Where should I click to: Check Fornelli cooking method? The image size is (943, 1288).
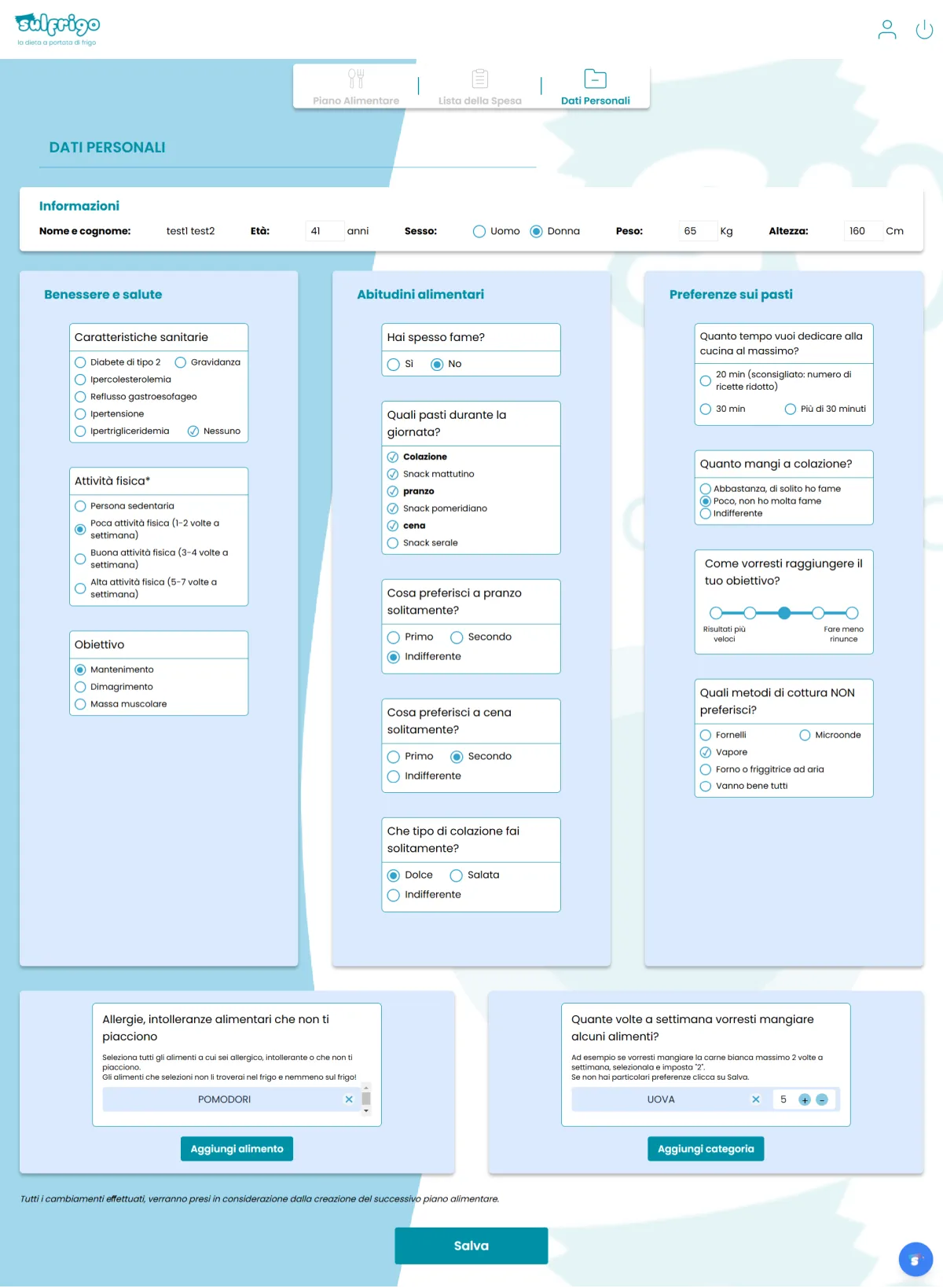(x=706, y=736)
